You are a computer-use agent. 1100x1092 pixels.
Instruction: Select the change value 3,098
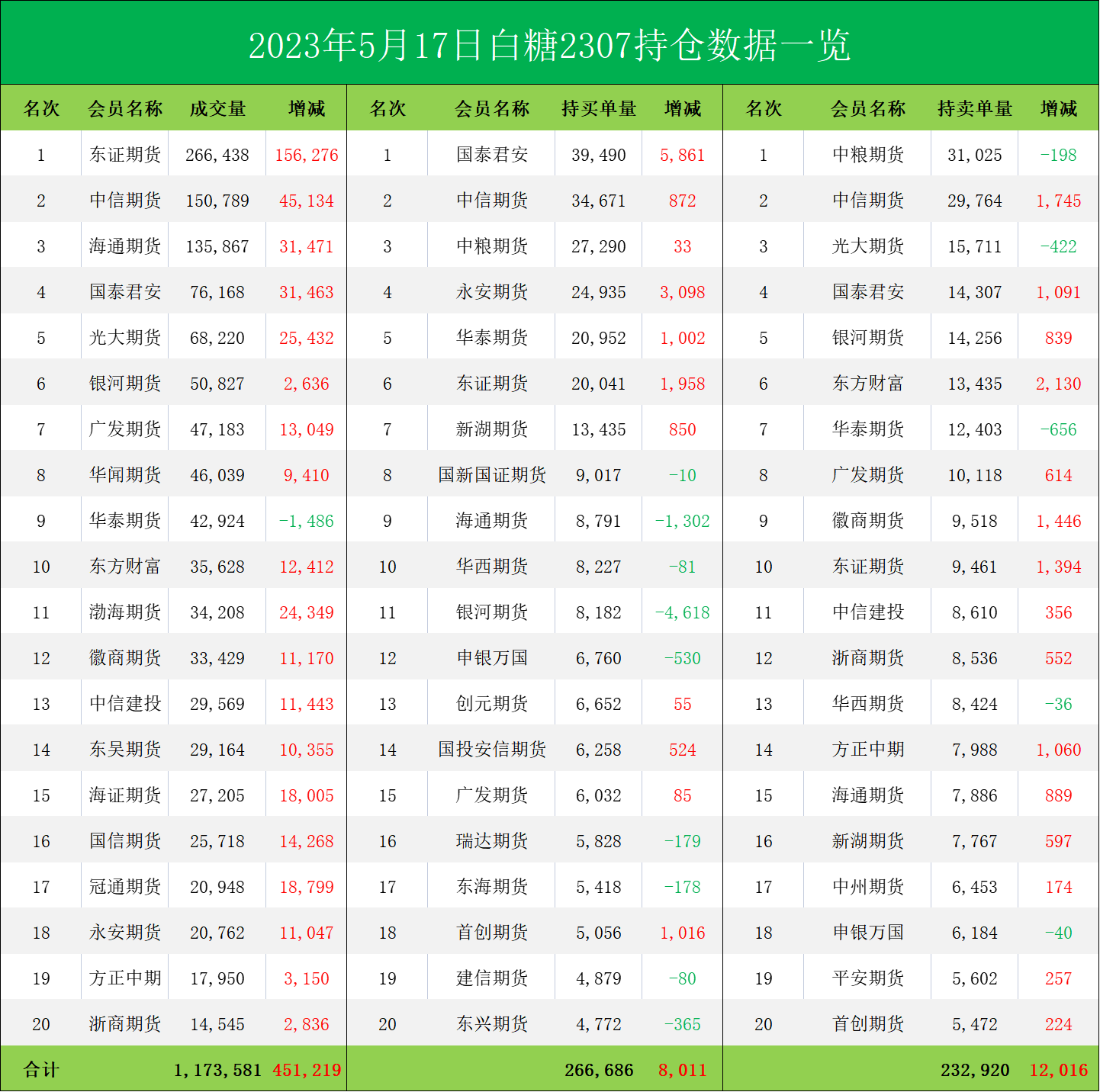(x=683, y=292)
